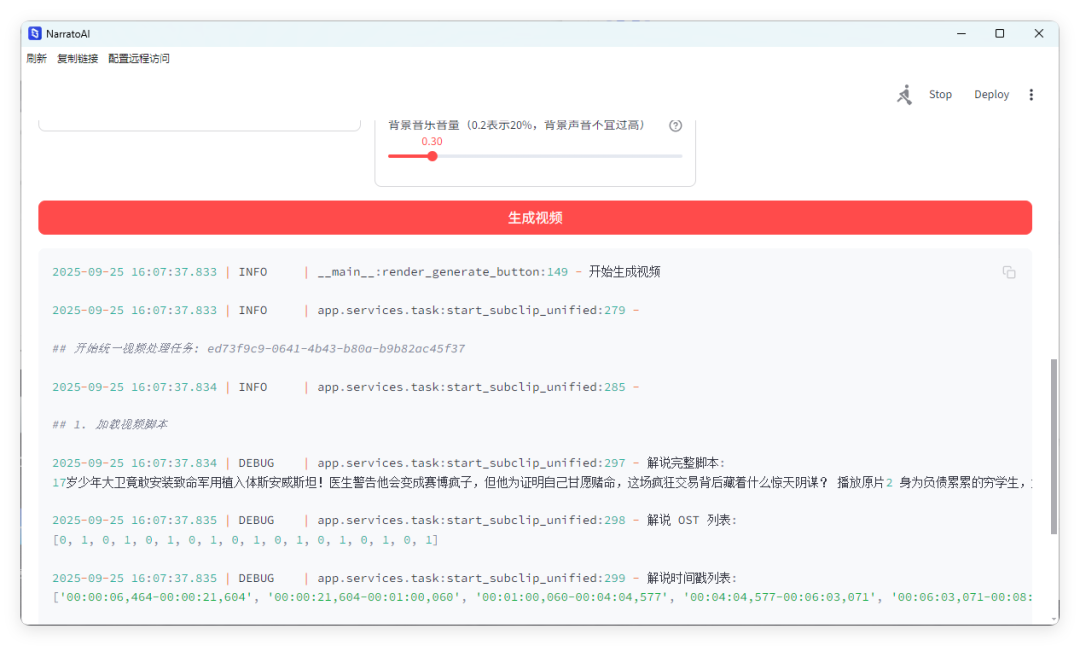Click the help icon beside 背景音乐音量
1080x646 pixels.
pos(675,126)
